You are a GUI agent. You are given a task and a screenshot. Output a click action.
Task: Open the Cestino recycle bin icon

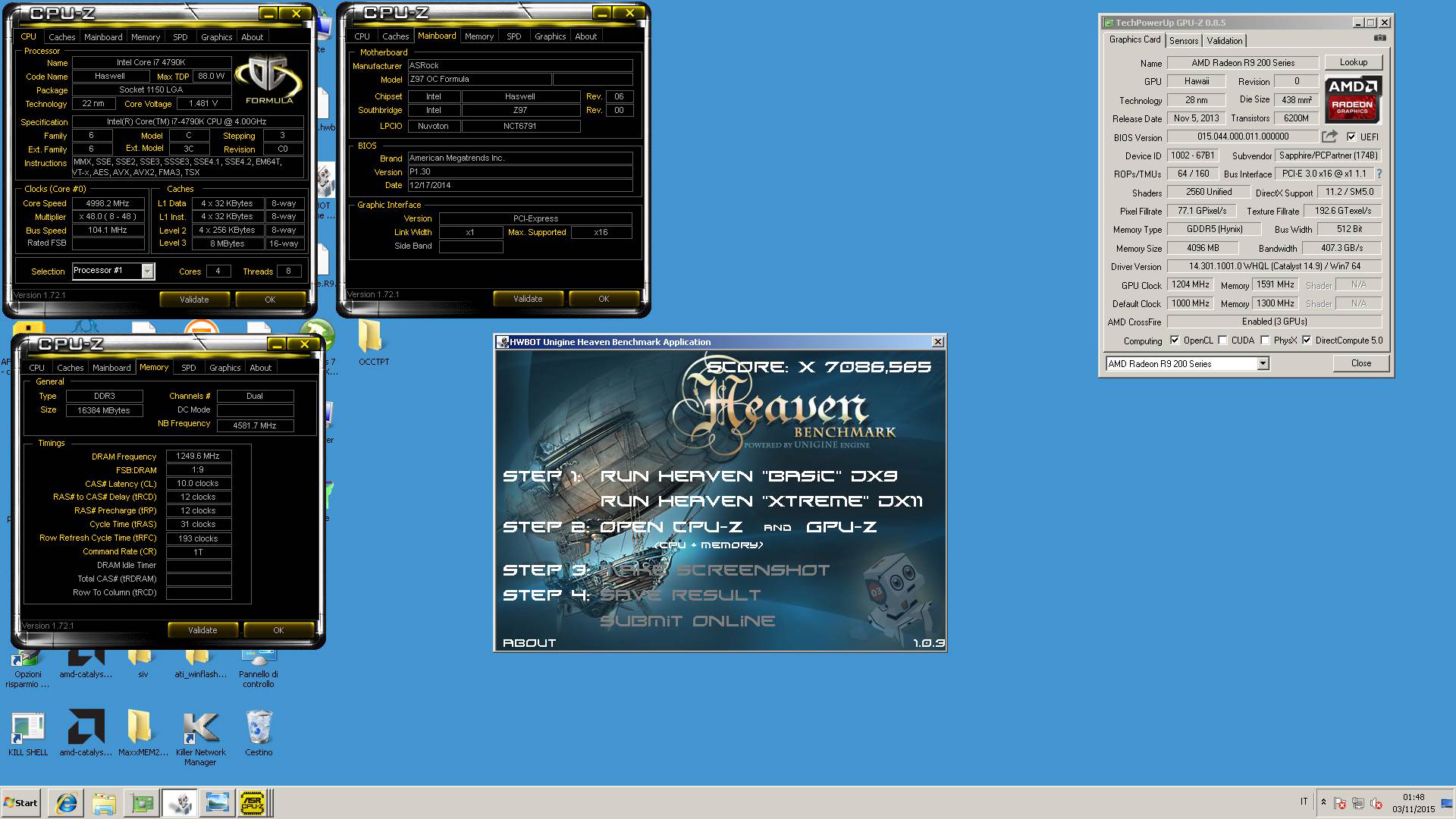tap(259, 733)
